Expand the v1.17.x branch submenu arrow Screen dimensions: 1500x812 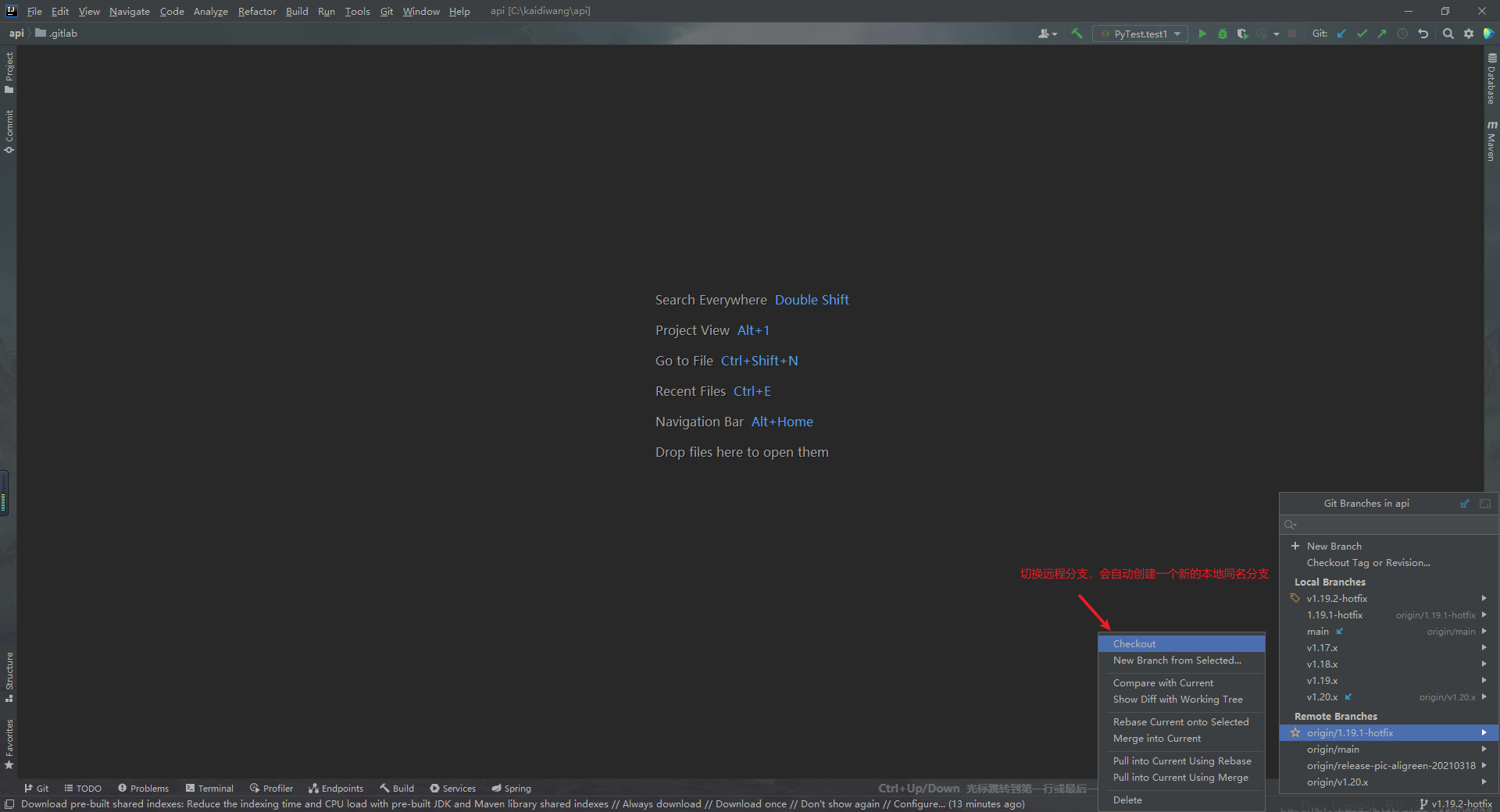pyautogui.click(x=1484, y=647)
